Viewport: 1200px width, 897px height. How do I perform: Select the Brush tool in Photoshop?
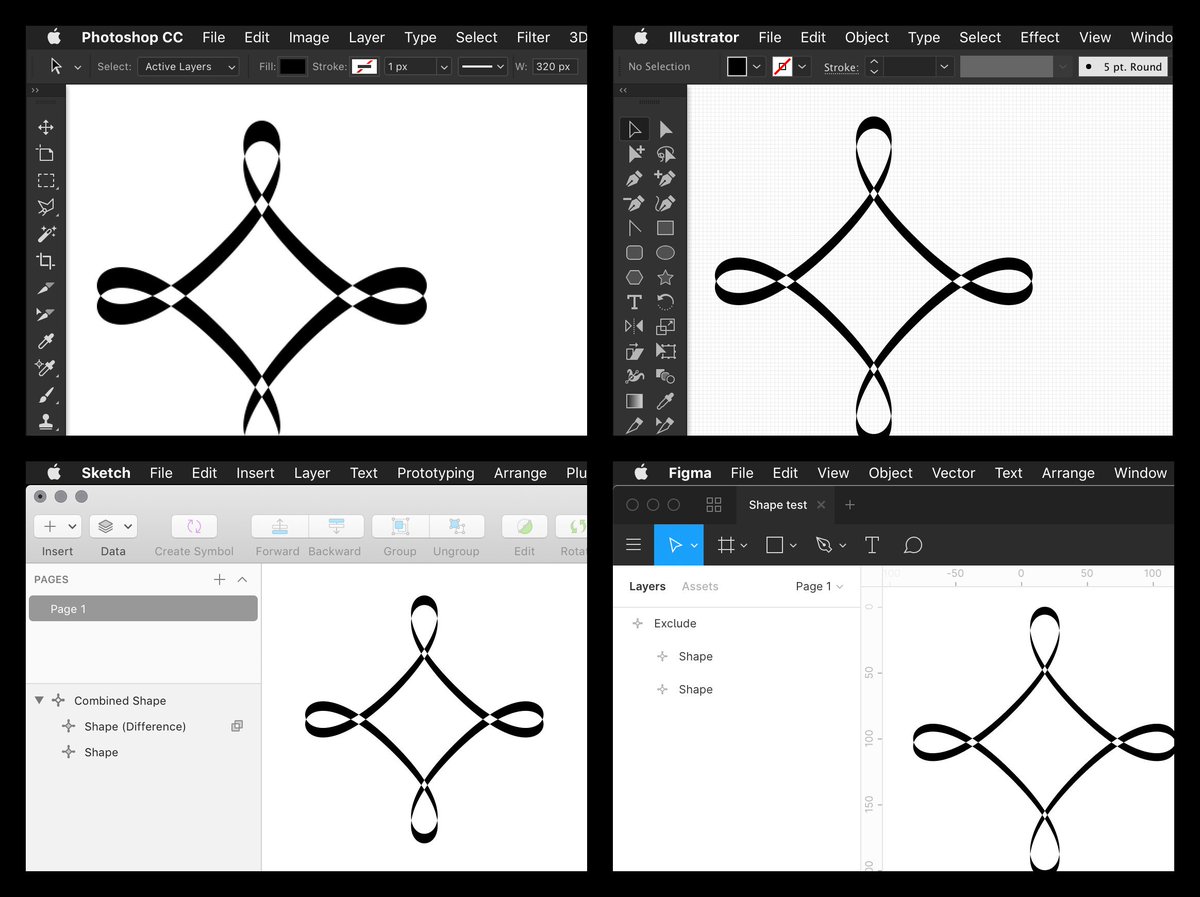tap(45, 395)
